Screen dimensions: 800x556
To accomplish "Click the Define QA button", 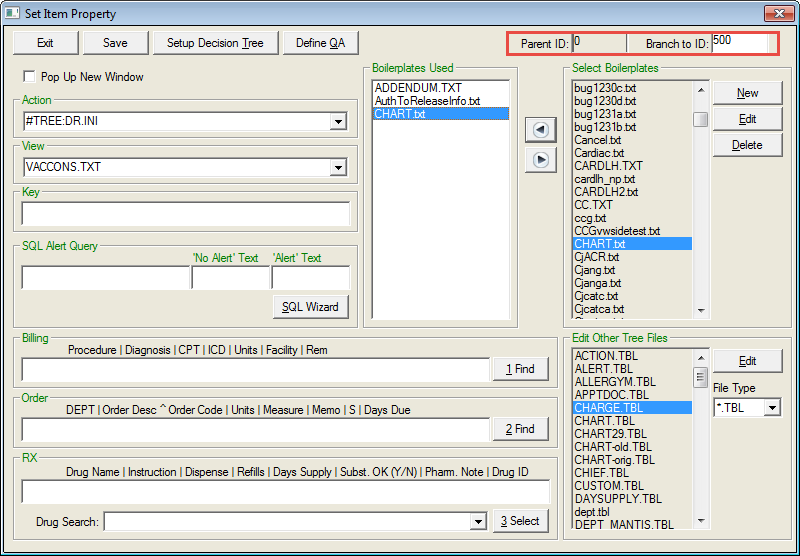I will point(320,43).
